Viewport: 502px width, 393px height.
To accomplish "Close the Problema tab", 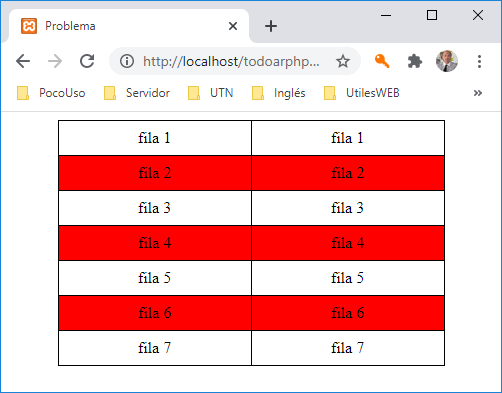I will tap(233, 26).
